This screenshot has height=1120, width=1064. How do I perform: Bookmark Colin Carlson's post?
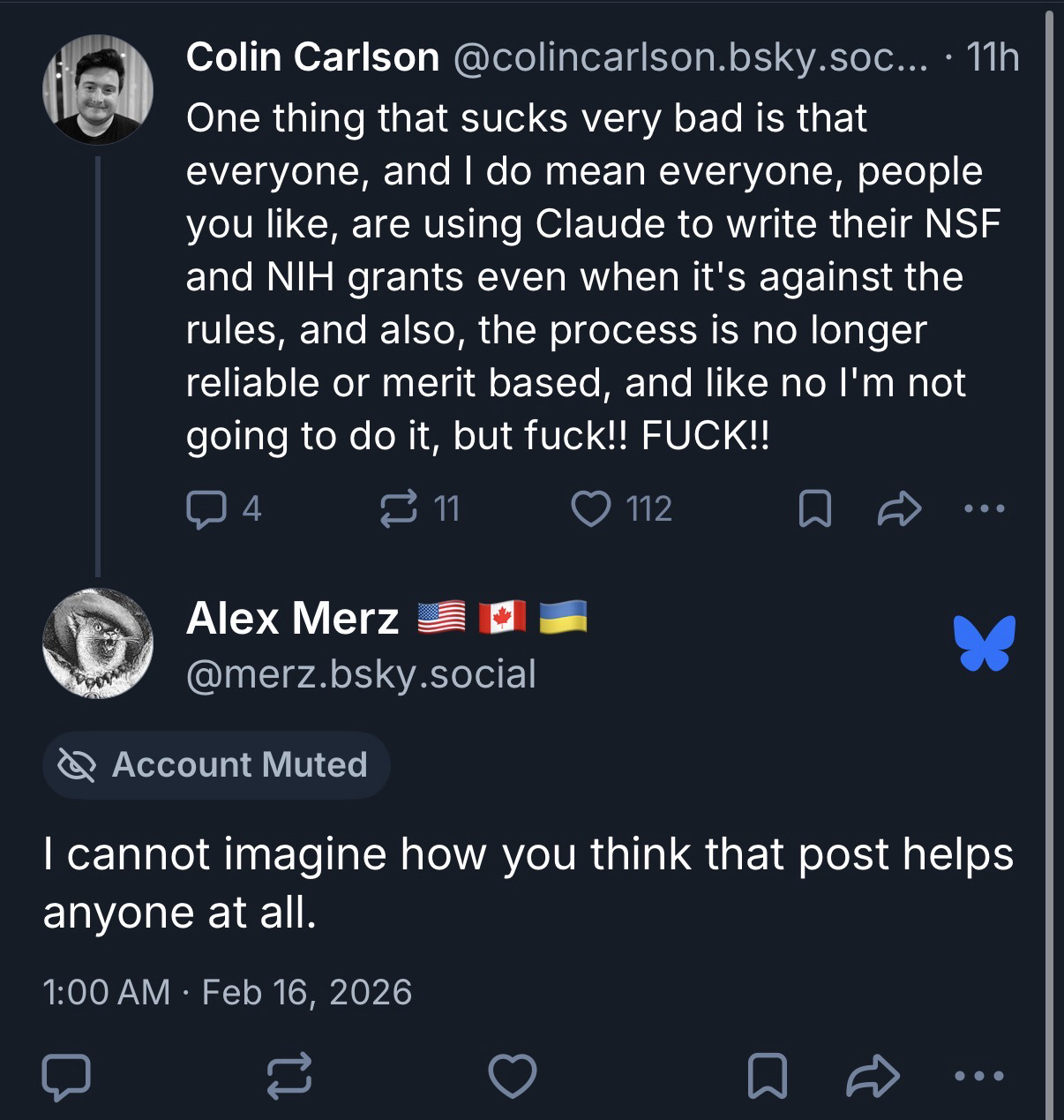pyautogui.click(x=813, y=509)
